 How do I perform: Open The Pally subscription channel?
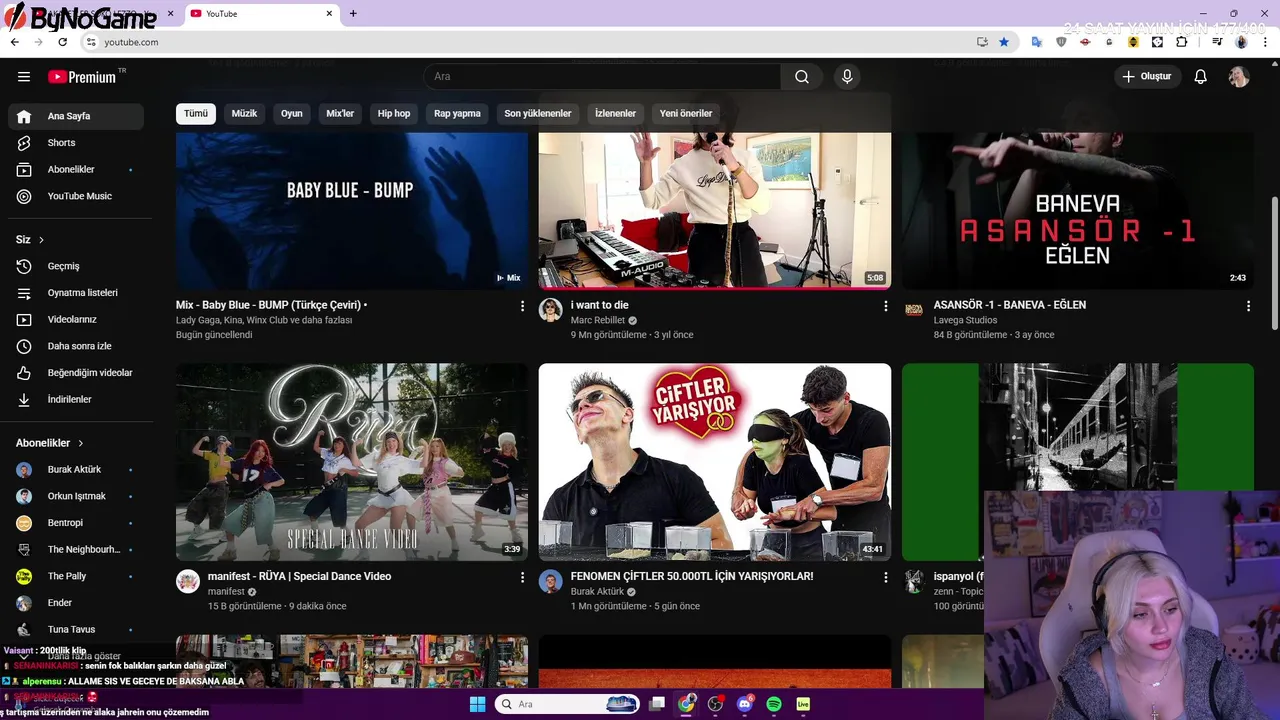(76, 576)
